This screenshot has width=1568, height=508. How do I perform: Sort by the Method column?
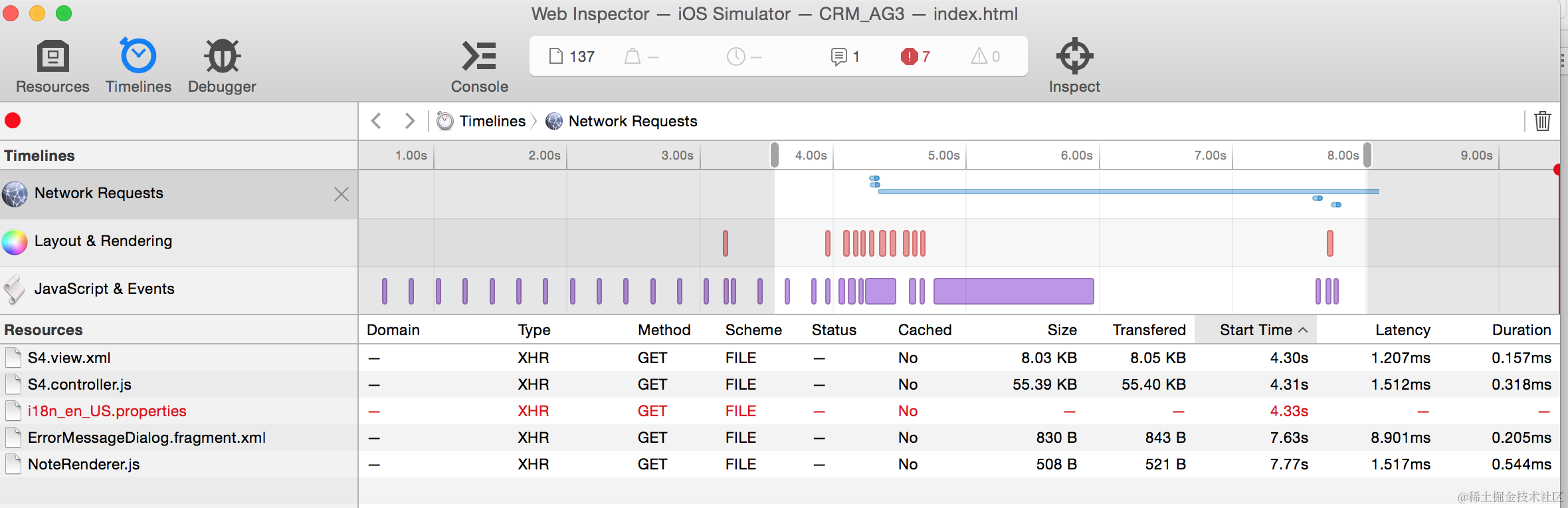click(x=664, y=330)
